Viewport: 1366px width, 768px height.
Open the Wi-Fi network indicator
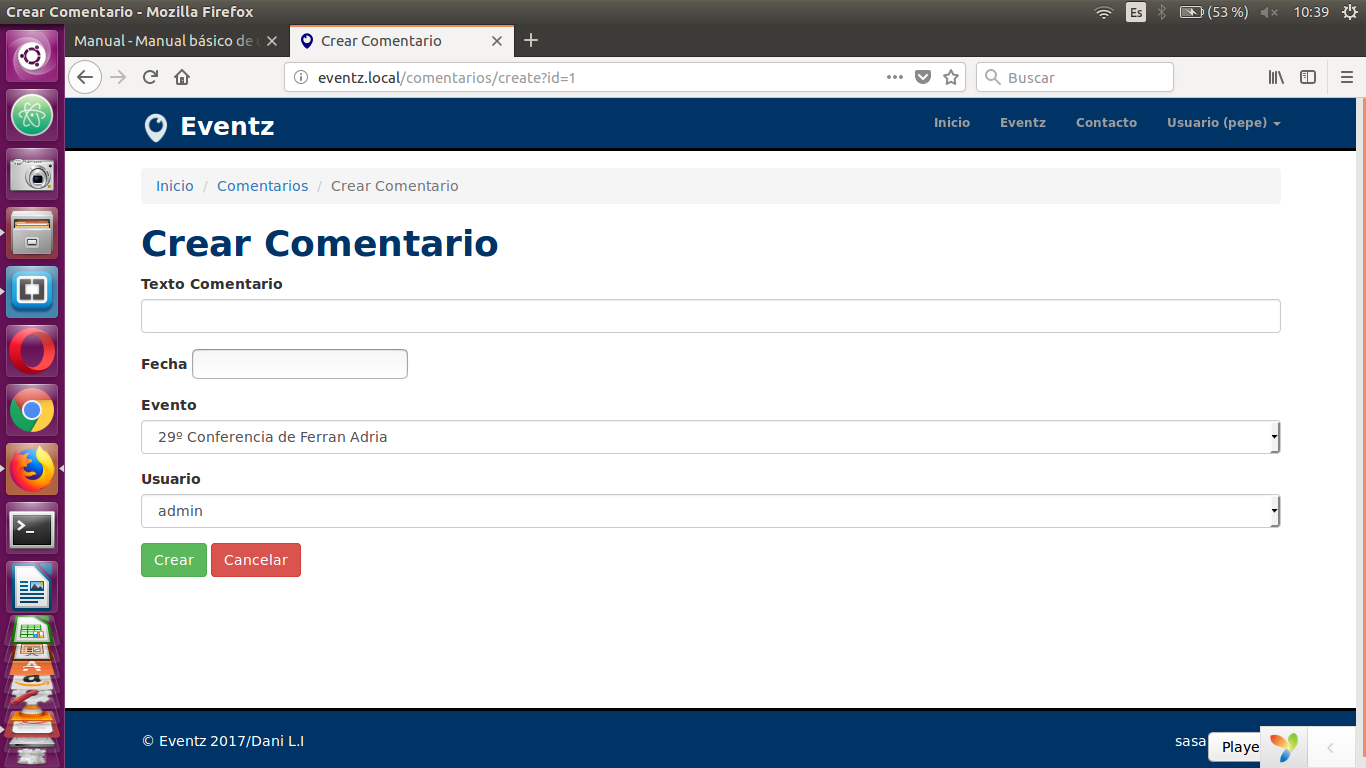click(1104, 12)
